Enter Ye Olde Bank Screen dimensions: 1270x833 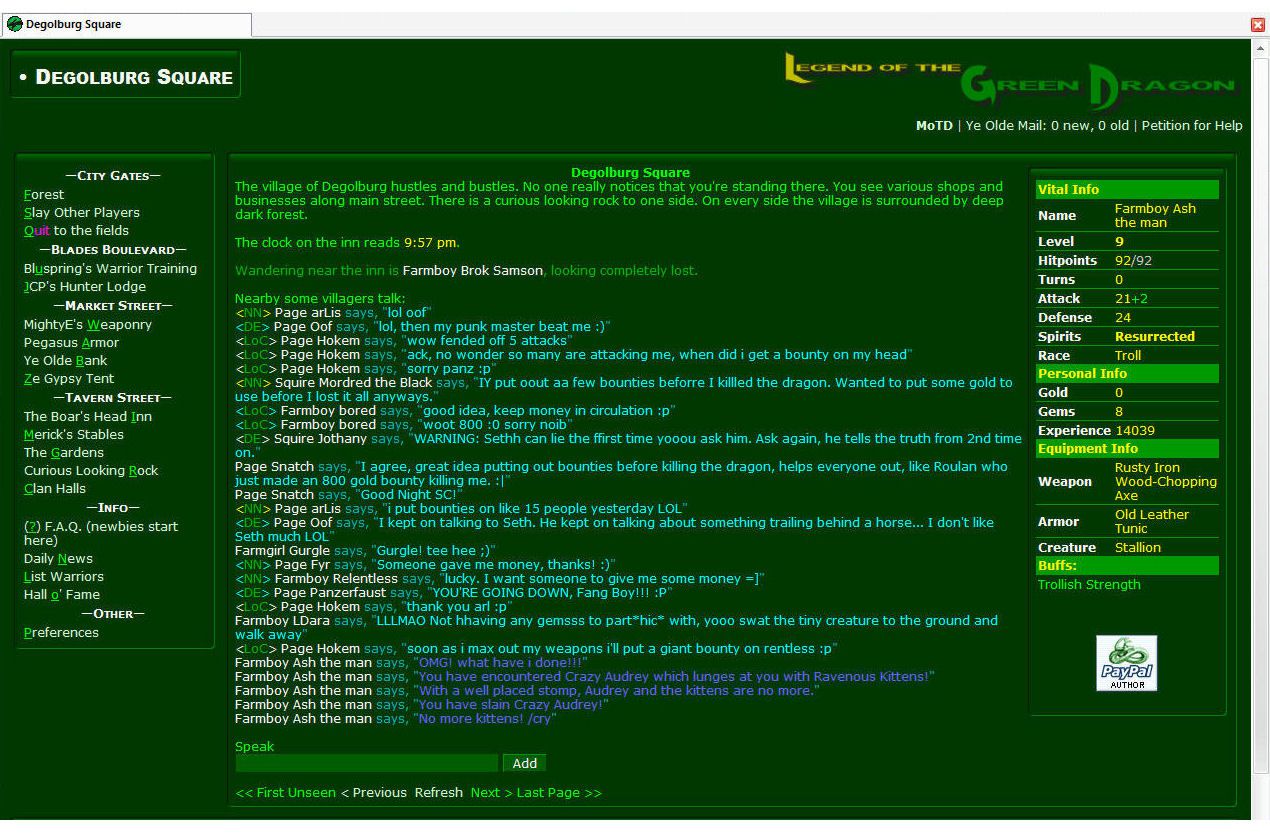[x=65, y=361]
